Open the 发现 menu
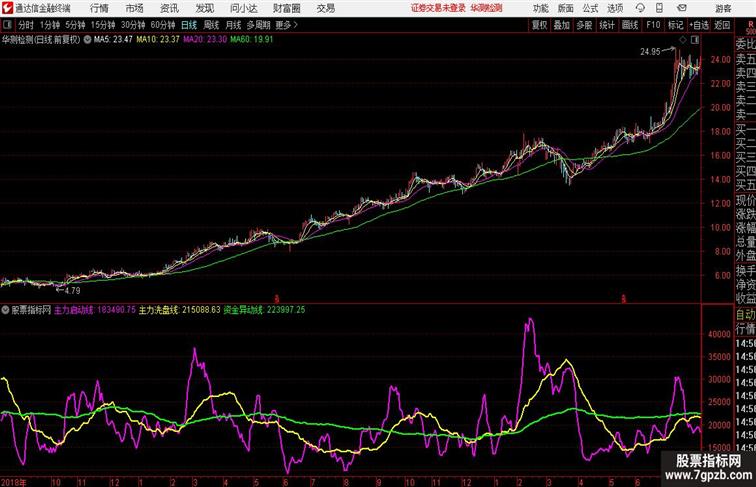This screenshot has height=487, width=756. point(204,8)
